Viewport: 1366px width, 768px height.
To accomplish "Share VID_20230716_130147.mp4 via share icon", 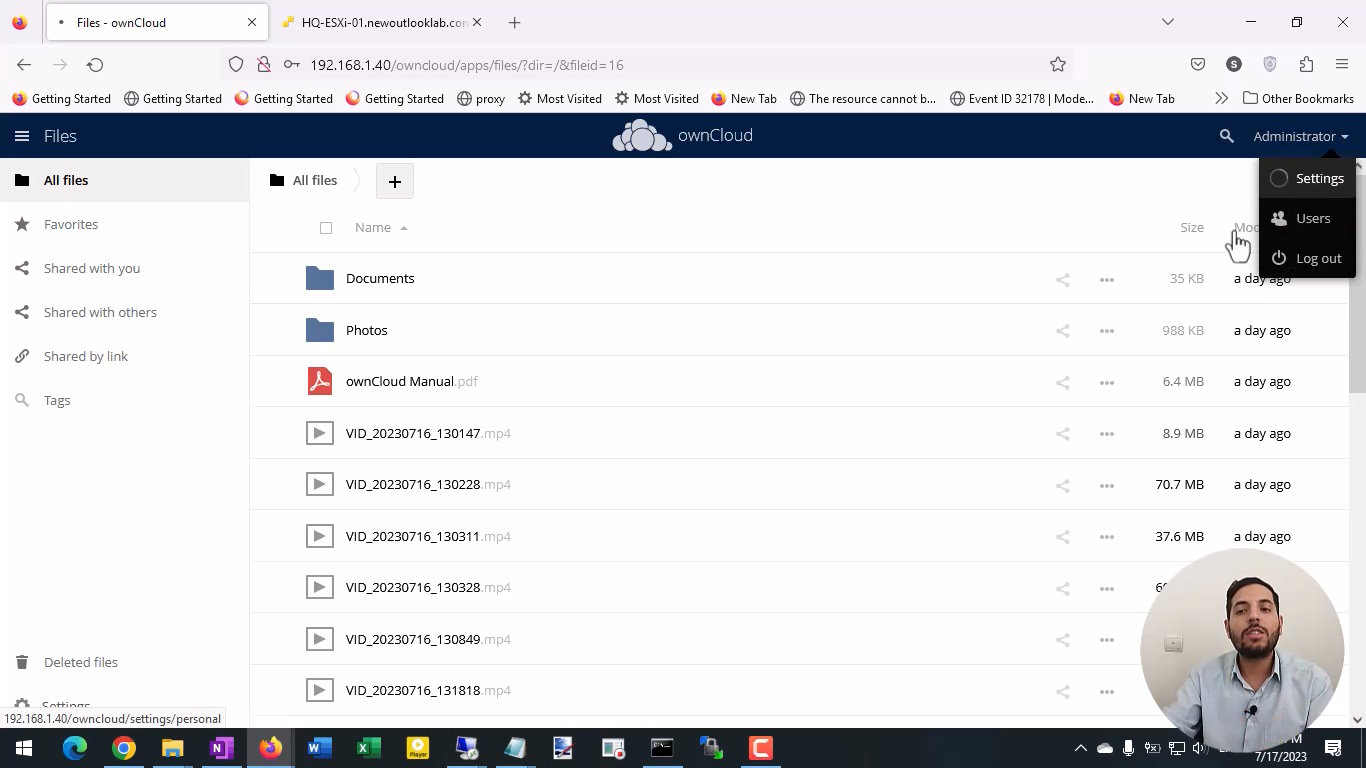I will (1063, 434).
